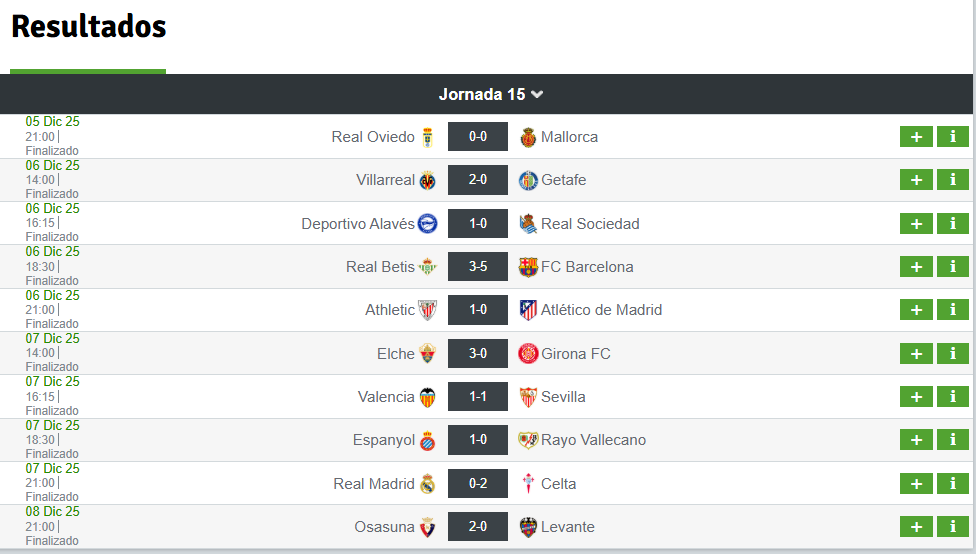Click the Rayo Vallecano crest
Image resolution: width=976 pixels, height=554 pixels.
point(528,440)
